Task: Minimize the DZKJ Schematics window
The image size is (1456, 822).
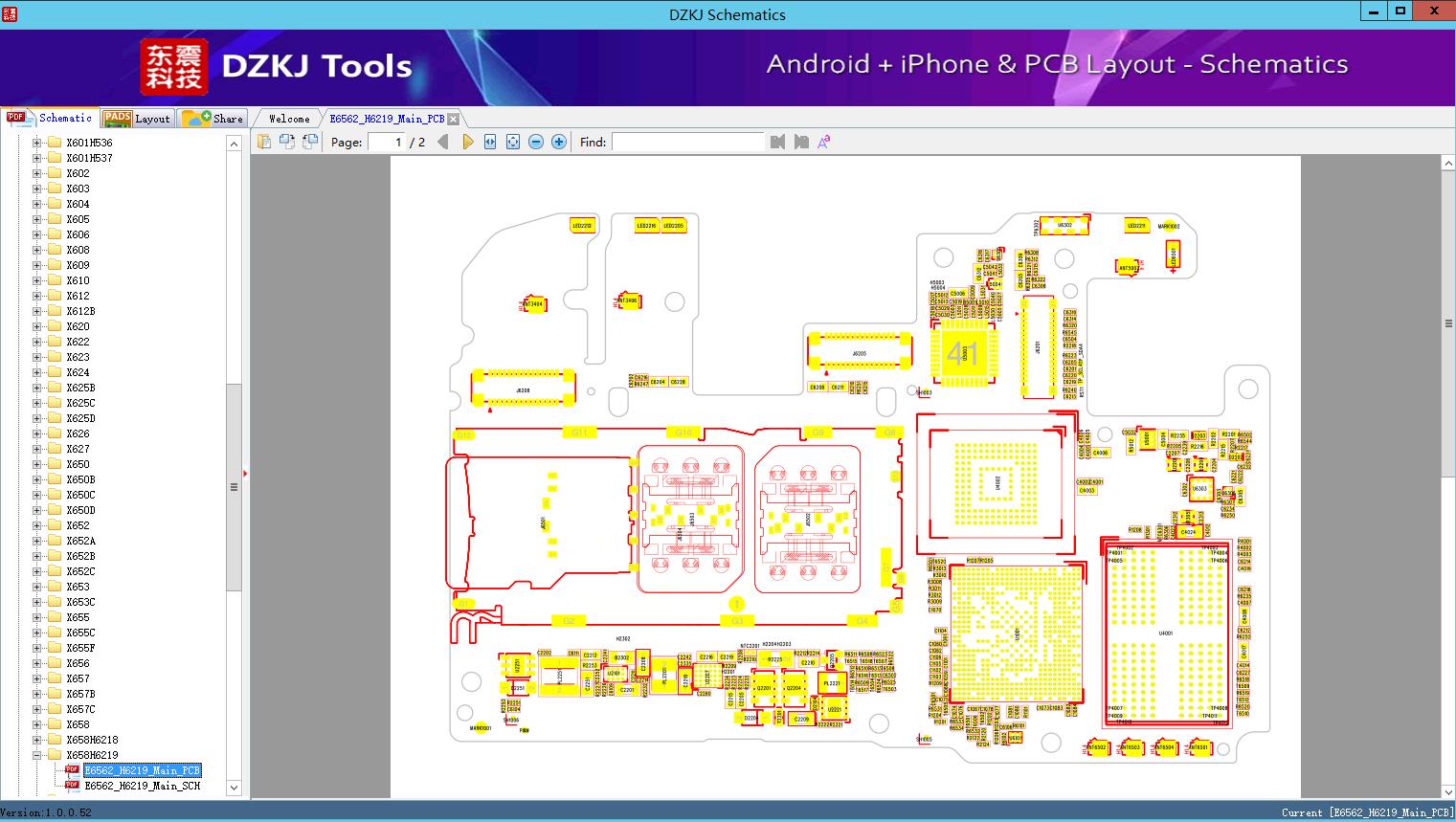Action: 1374,11
